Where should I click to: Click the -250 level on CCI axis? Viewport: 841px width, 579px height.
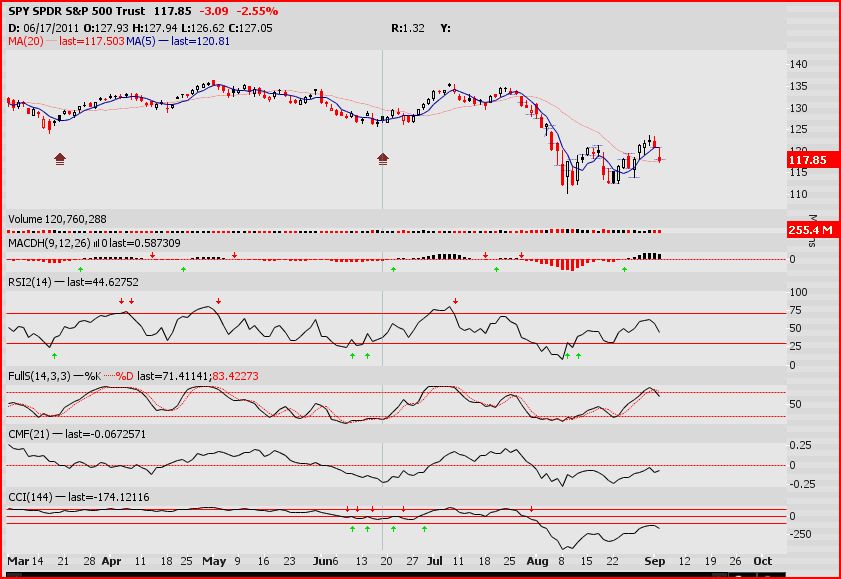[799, 534]
